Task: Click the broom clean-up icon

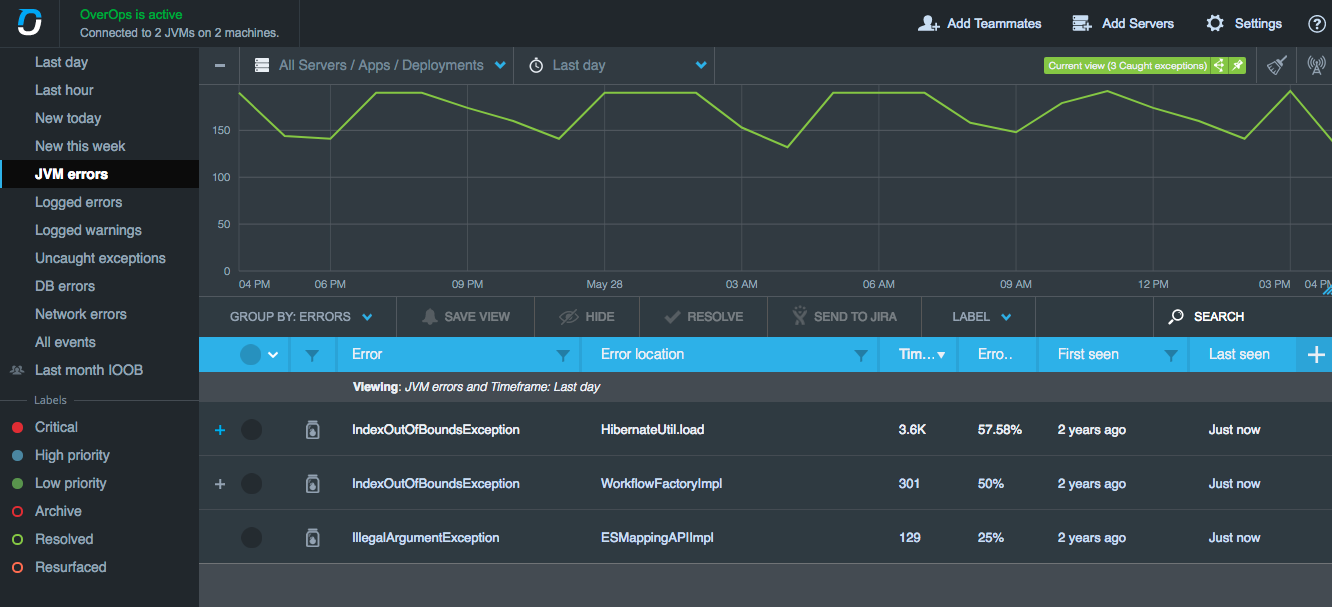Action: pos(1277,65)
